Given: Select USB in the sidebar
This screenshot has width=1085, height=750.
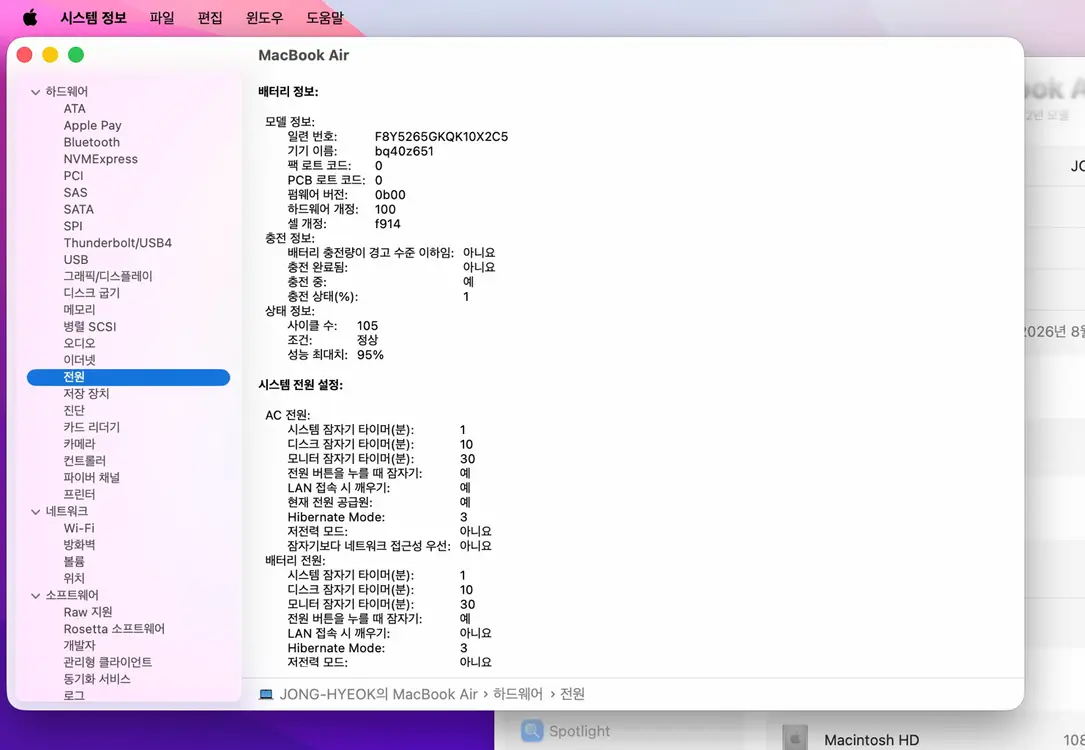Looking at the screenshot, I should [76, 259].
